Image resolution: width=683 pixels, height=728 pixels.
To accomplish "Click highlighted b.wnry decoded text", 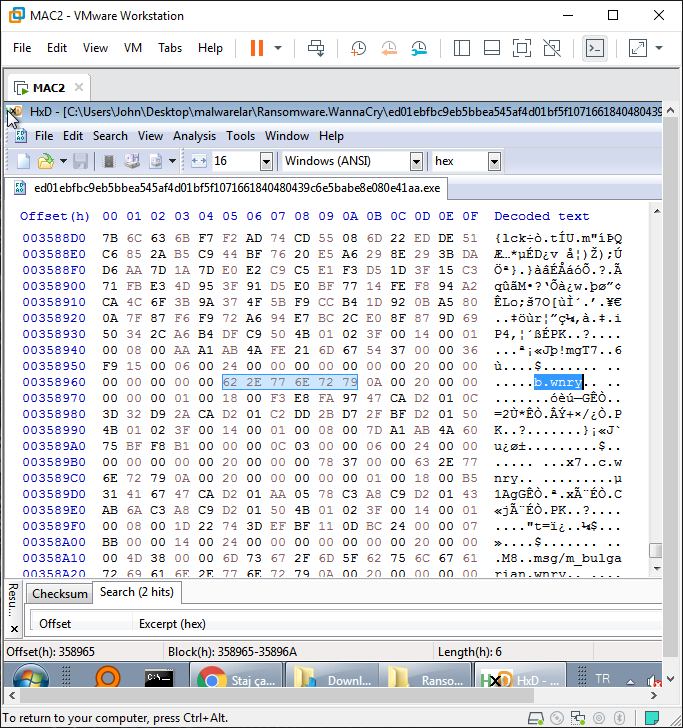I will point(558,382).
